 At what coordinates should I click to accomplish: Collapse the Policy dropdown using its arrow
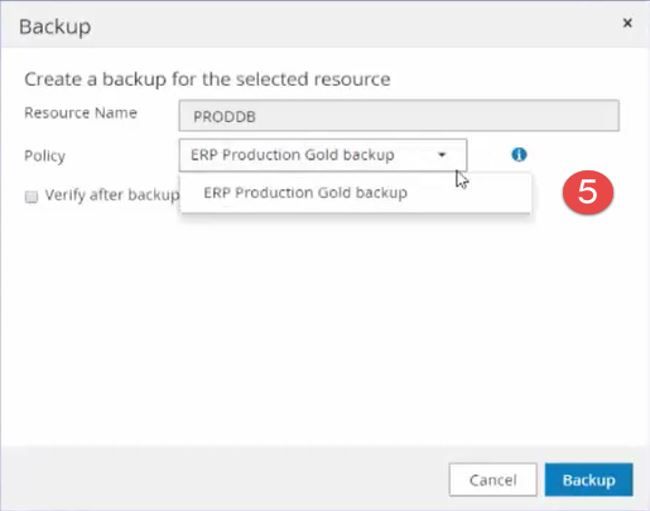pos(441,155)
